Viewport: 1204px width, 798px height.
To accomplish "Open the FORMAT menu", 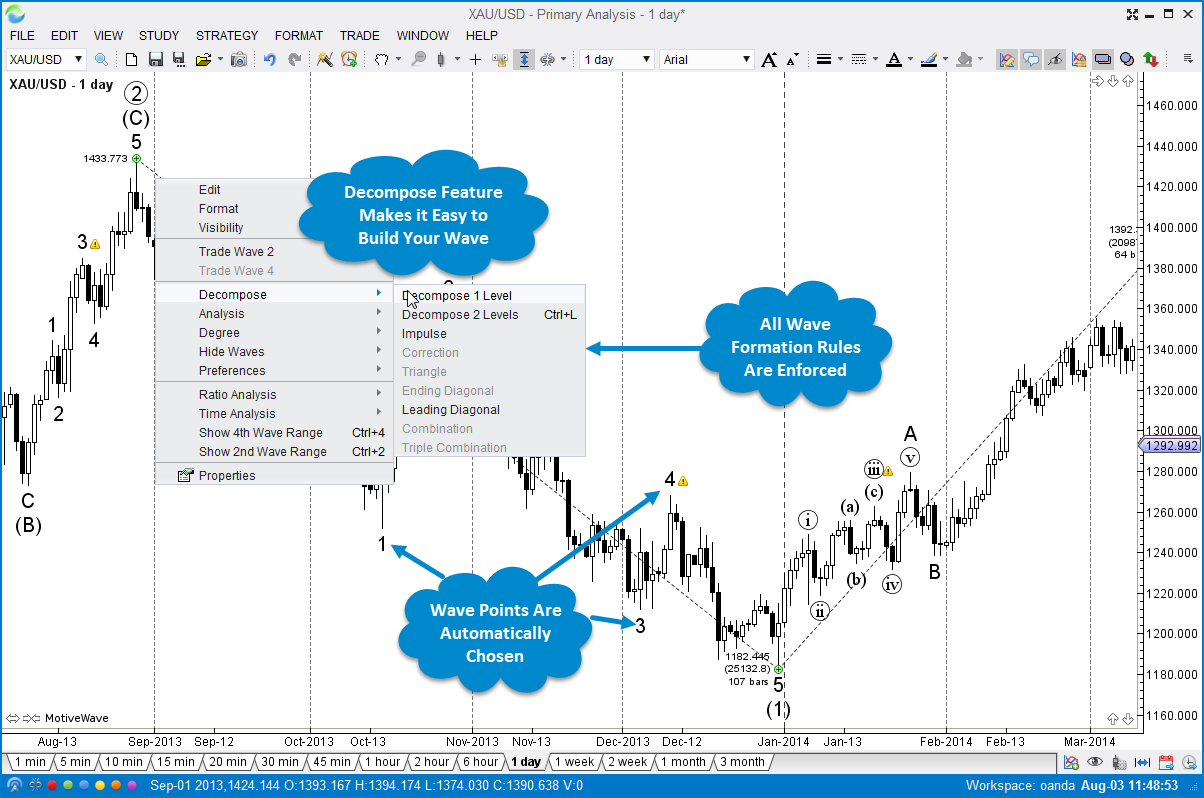I will tap(299, 35).
